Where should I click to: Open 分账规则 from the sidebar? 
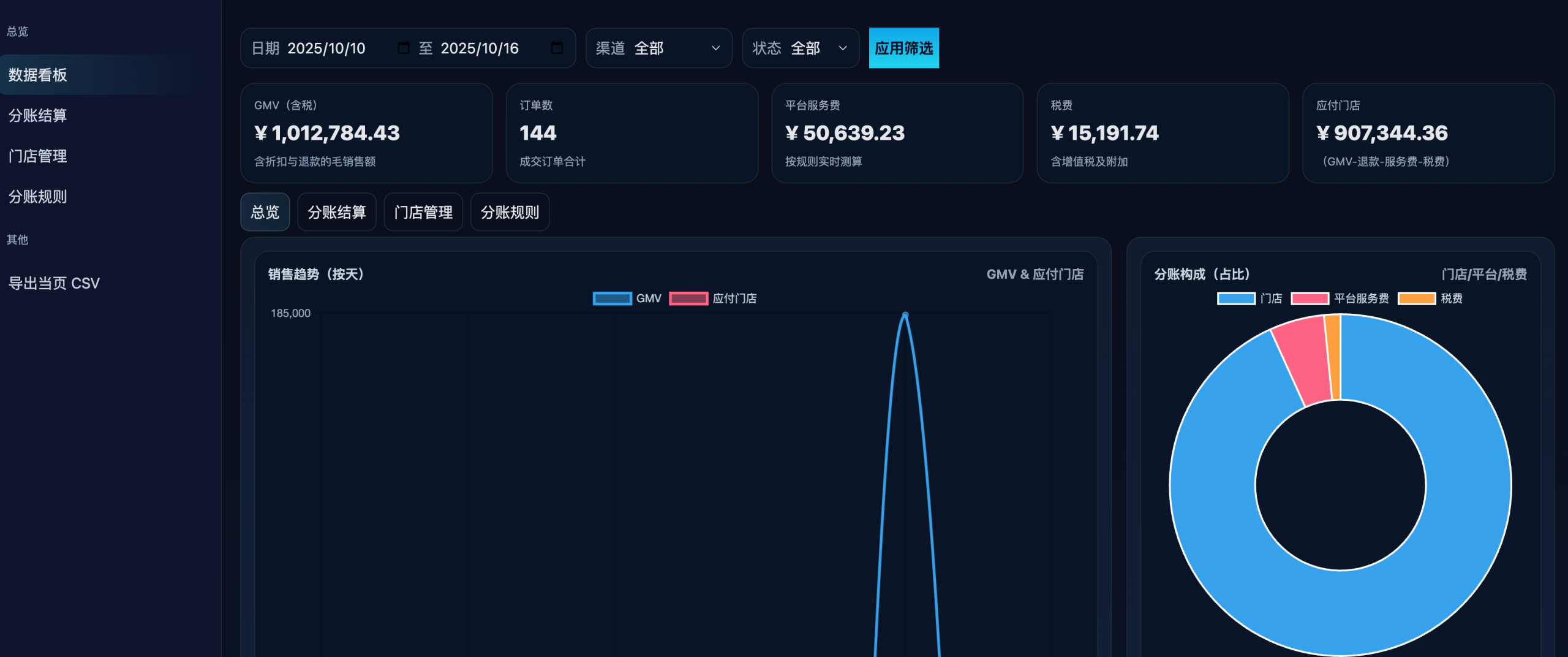pos(37,197)
